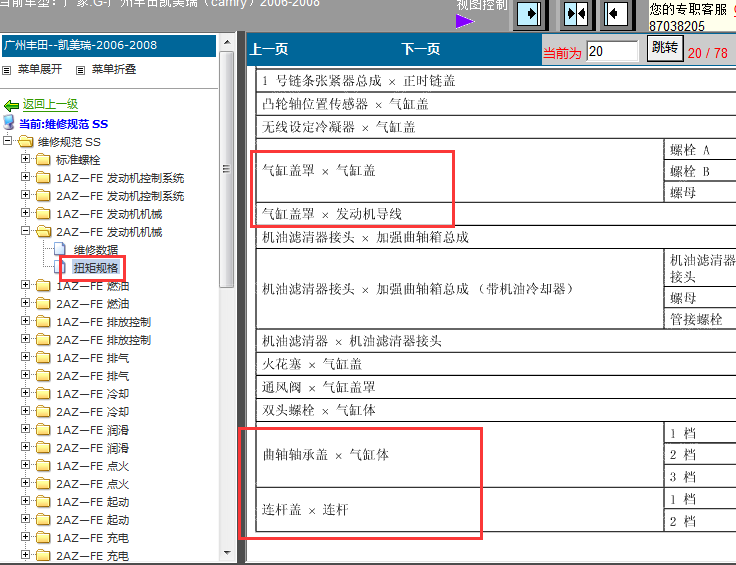Screen dimensions: 736x565
Task: Open the 维修数据 tree item
Action: coord(96,250)
